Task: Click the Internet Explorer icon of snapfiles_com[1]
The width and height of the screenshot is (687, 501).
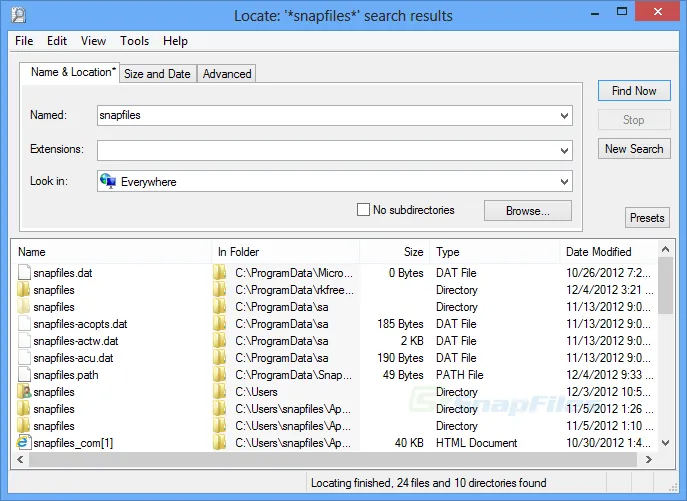Action: point(24,443)
